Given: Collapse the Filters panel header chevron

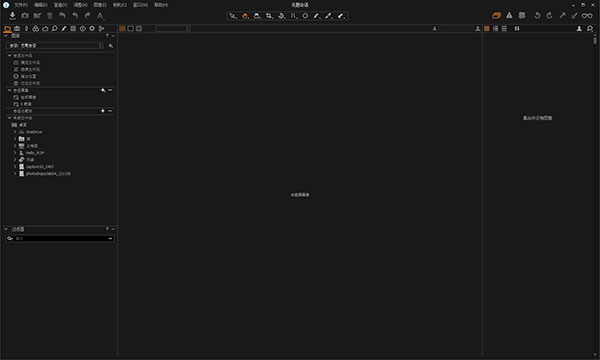Looking at the screenshot, I should 6,229.
